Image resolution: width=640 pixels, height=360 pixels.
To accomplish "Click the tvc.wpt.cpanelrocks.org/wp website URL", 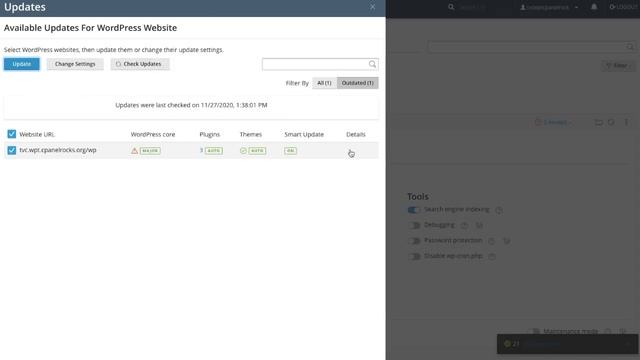I will point(58,150).
